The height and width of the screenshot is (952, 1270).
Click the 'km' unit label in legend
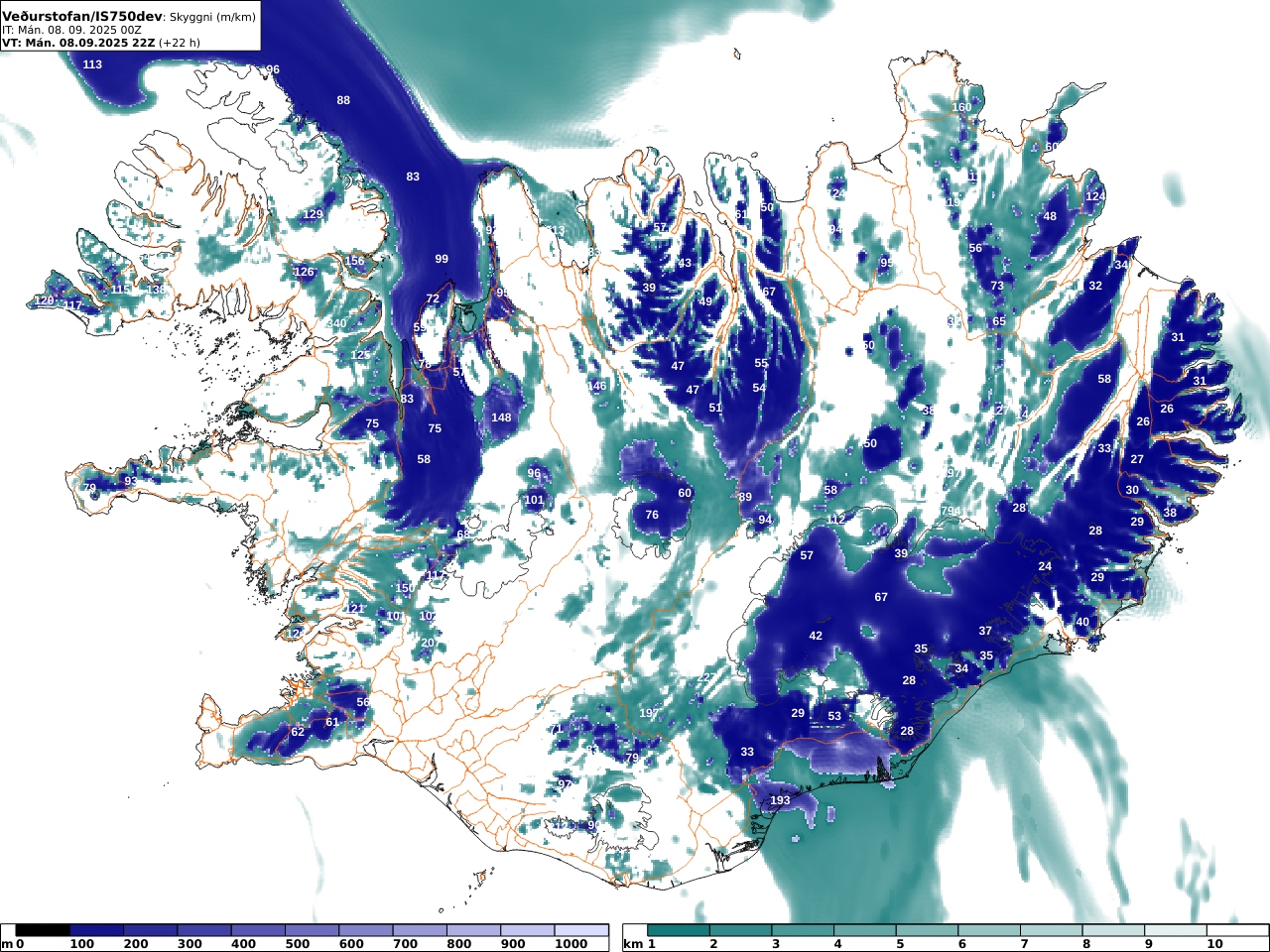[632, 944]
